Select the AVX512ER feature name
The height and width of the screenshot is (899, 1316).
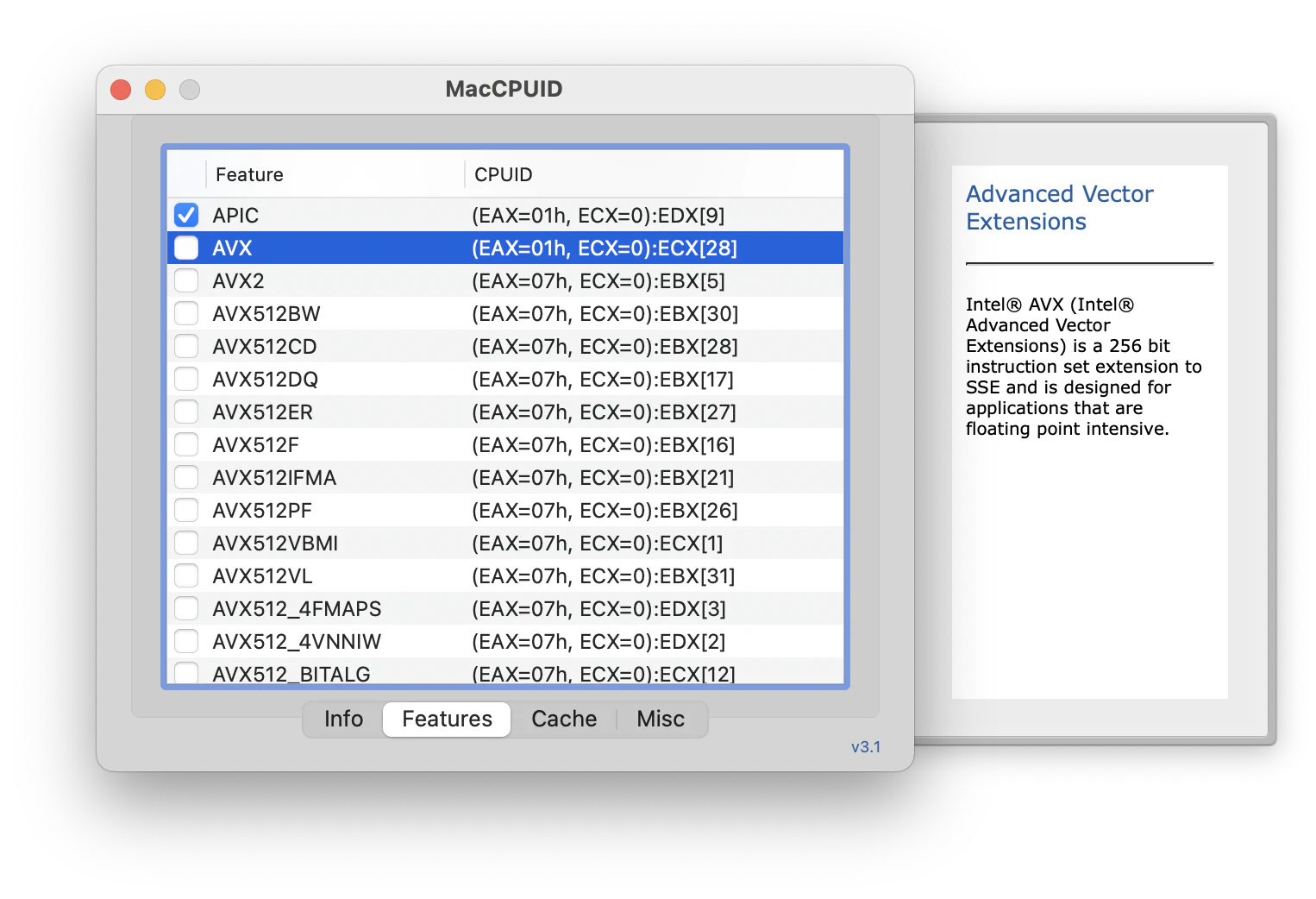point(262,412)
